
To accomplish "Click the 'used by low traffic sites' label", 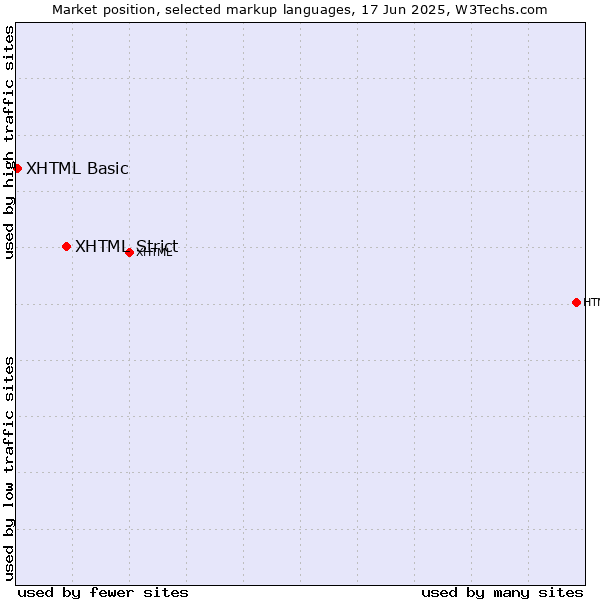I will point(9,469).
